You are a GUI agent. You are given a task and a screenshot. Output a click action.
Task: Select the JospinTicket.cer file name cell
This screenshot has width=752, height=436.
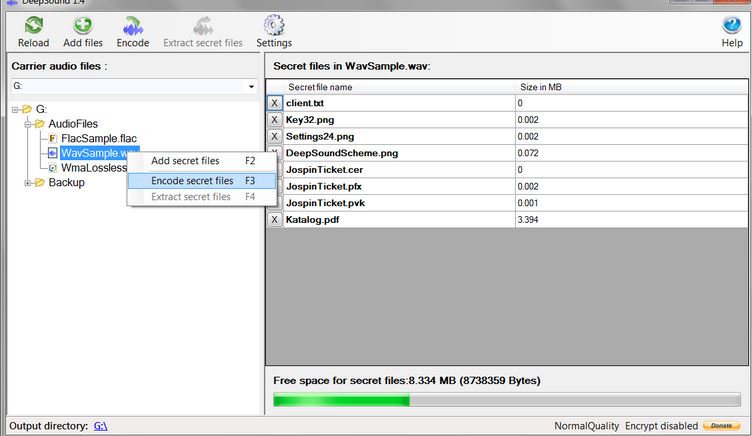(399, 170)
